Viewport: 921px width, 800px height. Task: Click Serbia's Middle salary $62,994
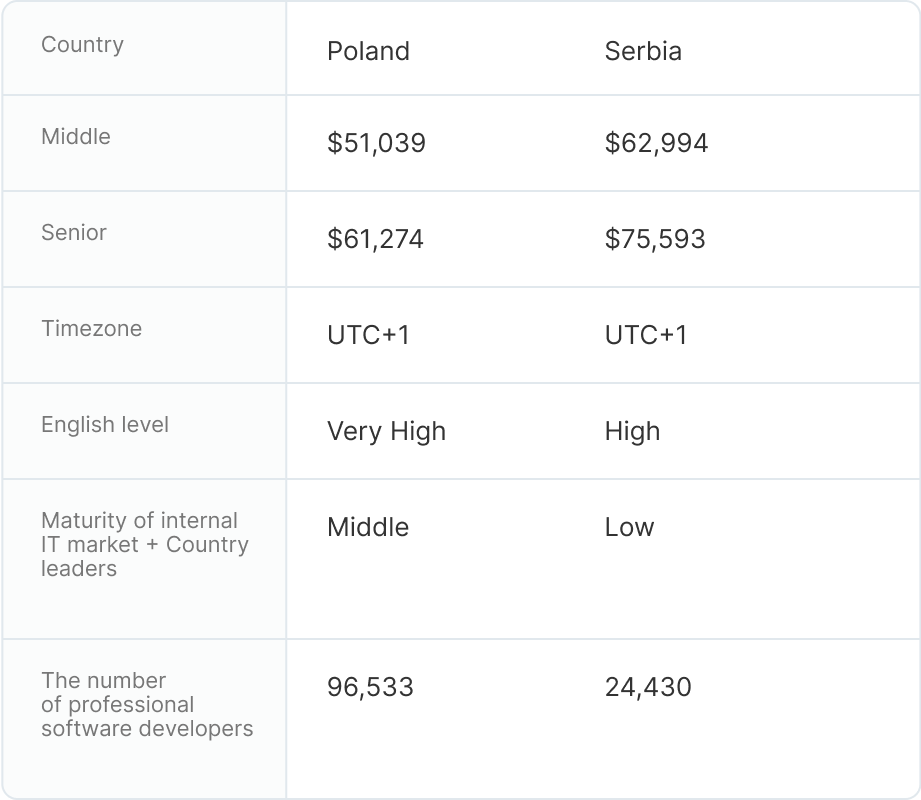pyautogui.click(x=656, y=143)
